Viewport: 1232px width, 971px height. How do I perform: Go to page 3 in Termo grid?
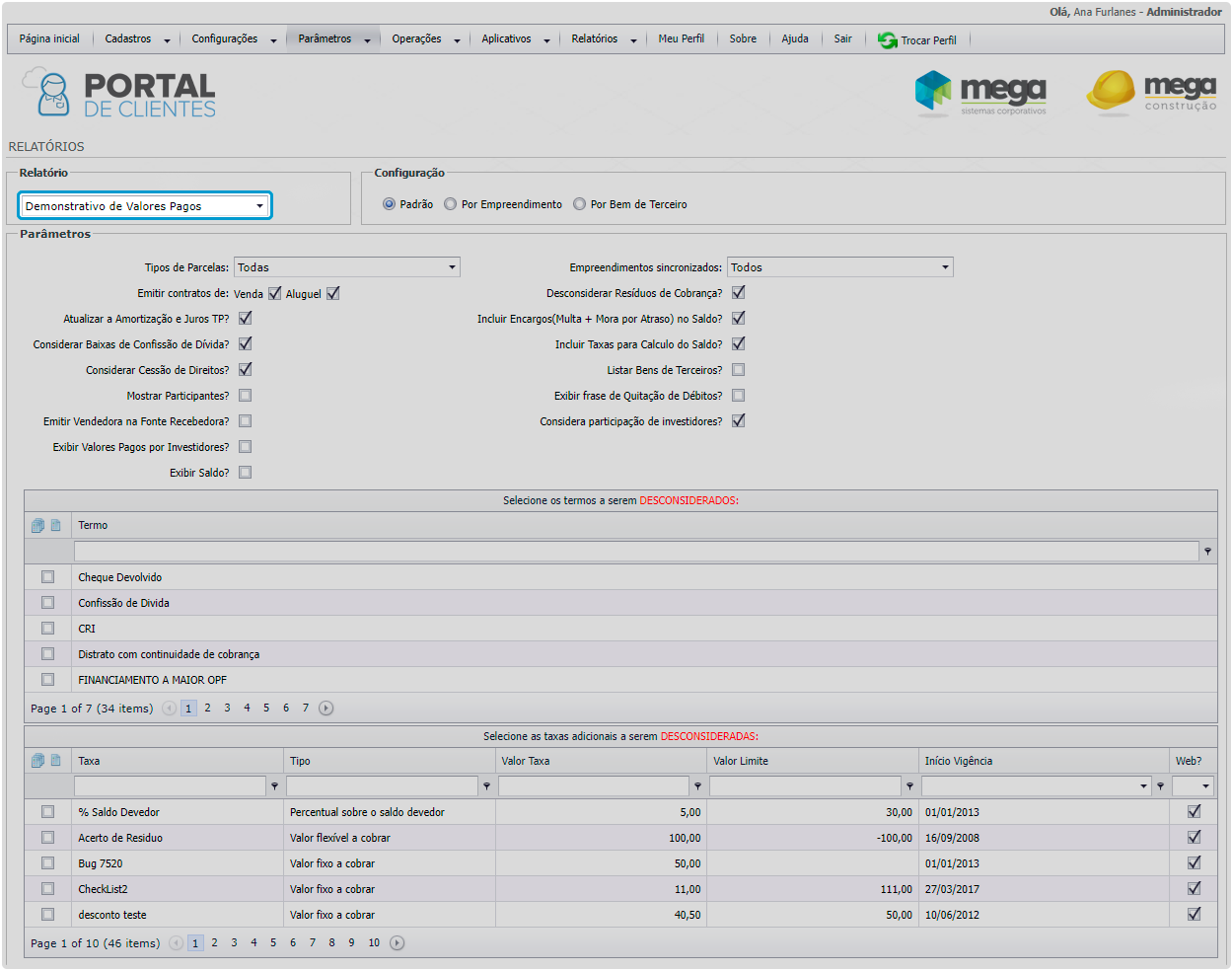[227, 709]
